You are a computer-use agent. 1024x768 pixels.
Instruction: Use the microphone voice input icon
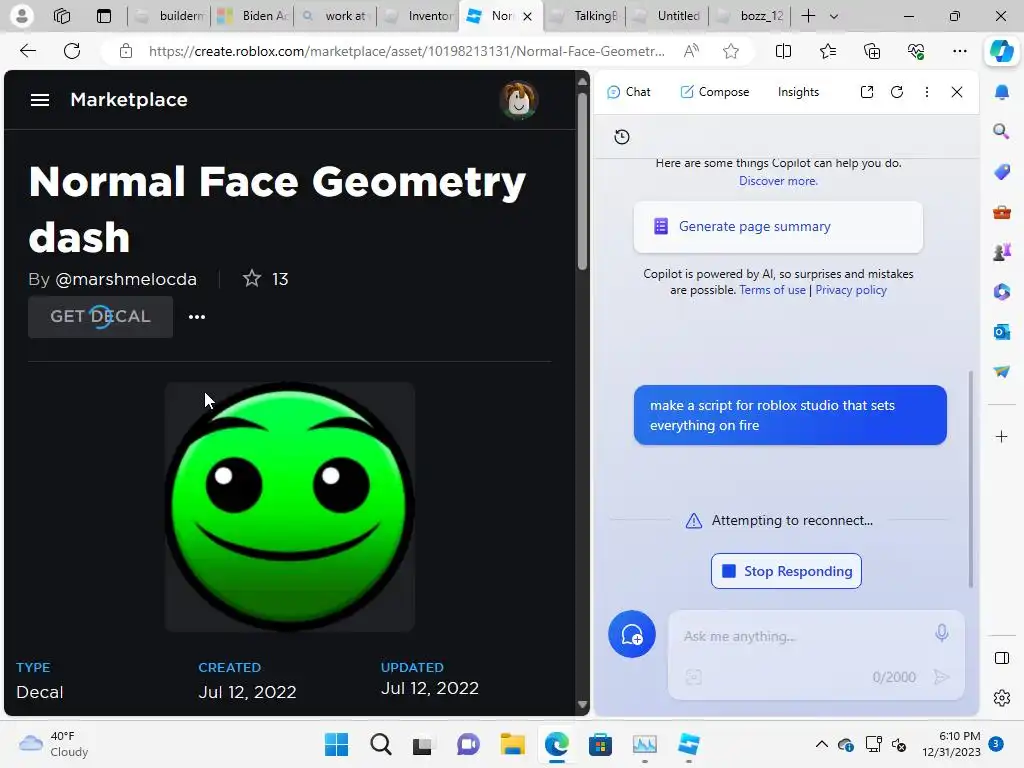[x=941, y=633]
